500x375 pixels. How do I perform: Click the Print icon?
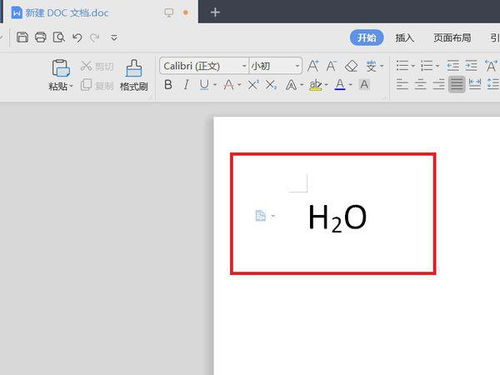[40, 37]
